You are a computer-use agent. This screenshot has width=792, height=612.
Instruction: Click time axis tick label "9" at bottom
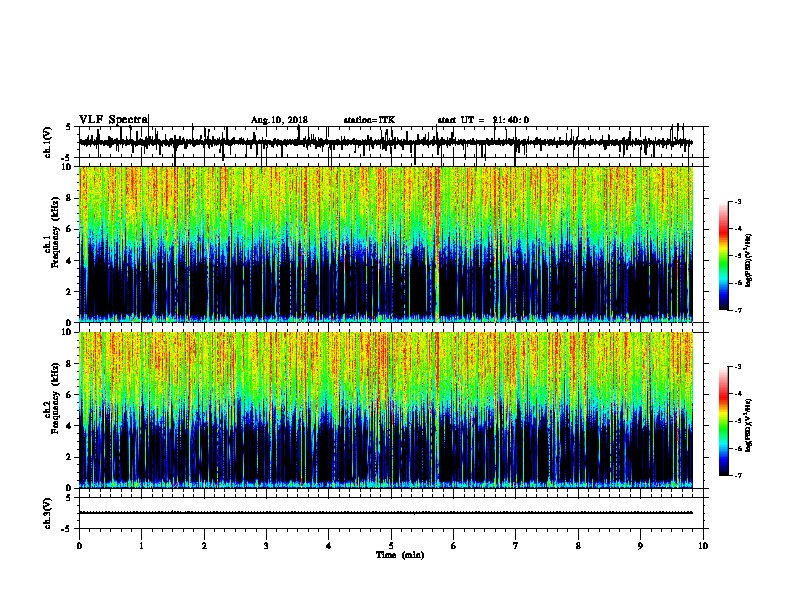coord(640,546)
